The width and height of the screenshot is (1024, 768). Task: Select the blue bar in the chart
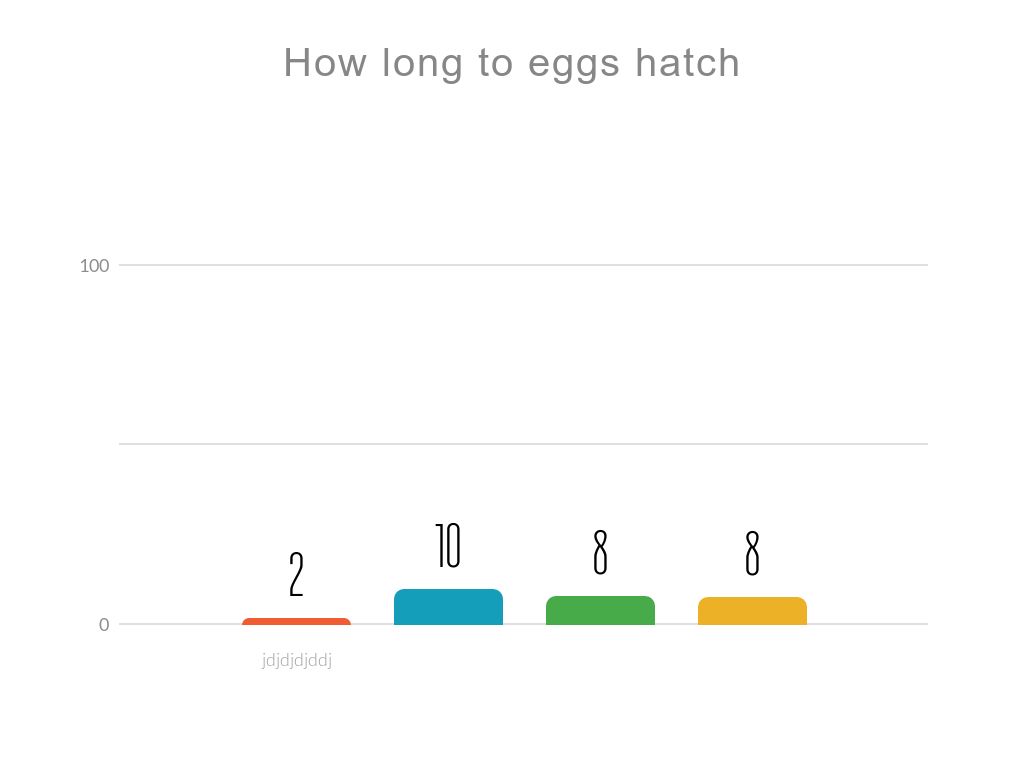448,607
